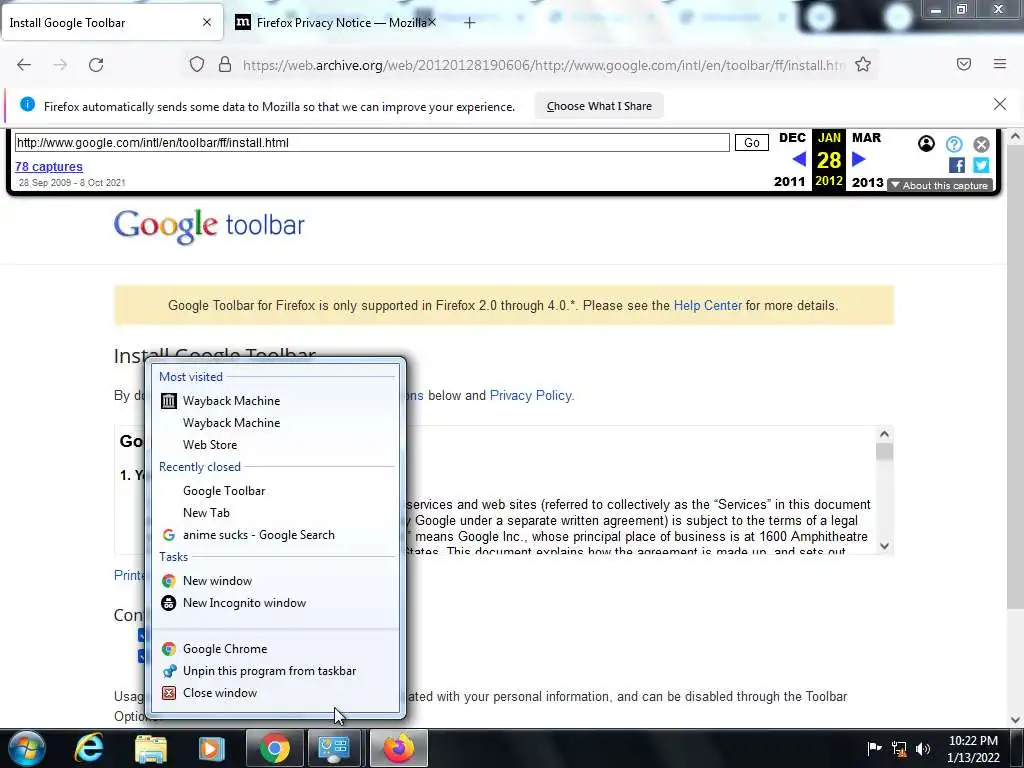Click terms box scroll up arrow
The image size is (1024, 768).
pyautogui.click(x=884, y=434)
